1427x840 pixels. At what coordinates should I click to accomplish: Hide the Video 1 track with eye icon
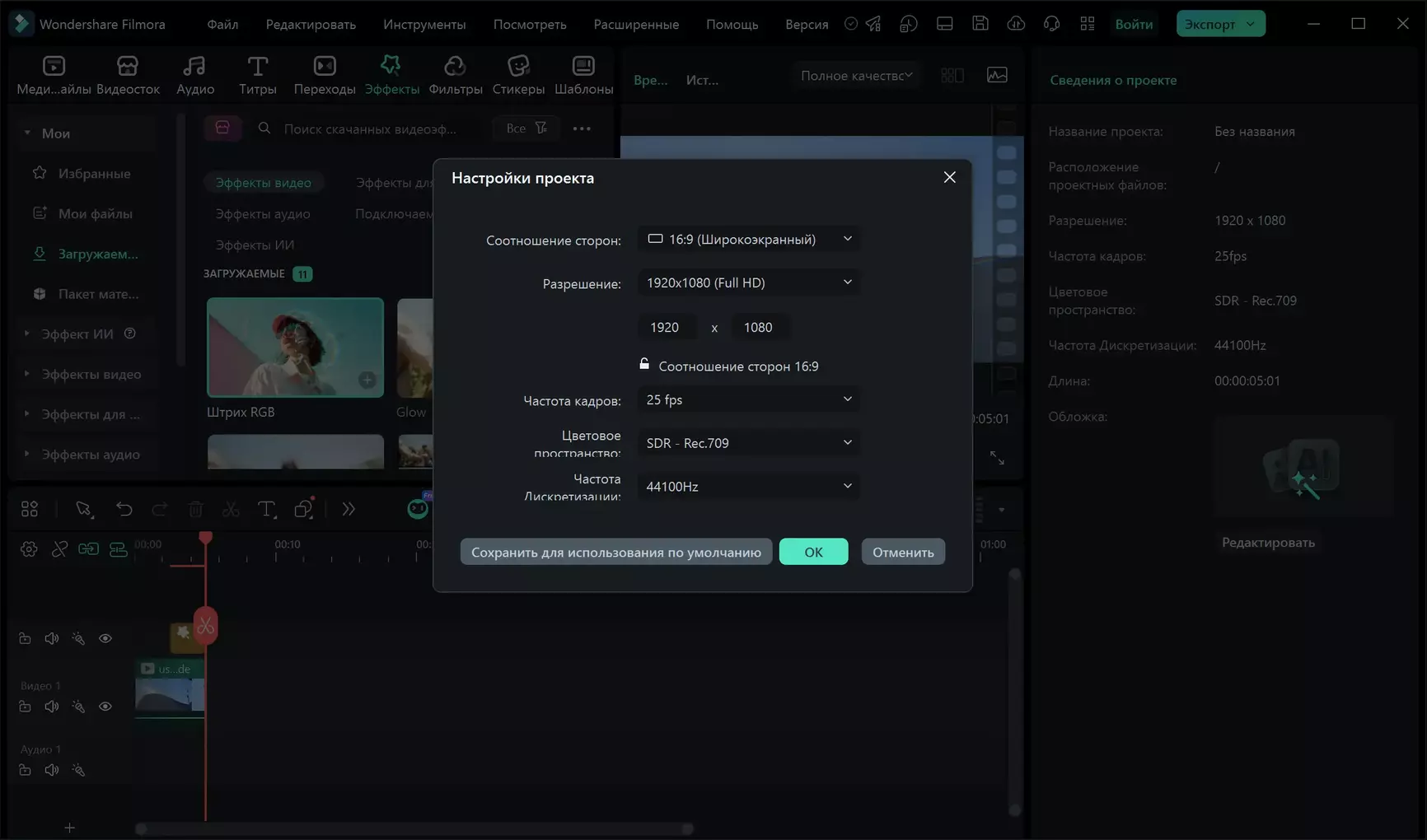105,707
